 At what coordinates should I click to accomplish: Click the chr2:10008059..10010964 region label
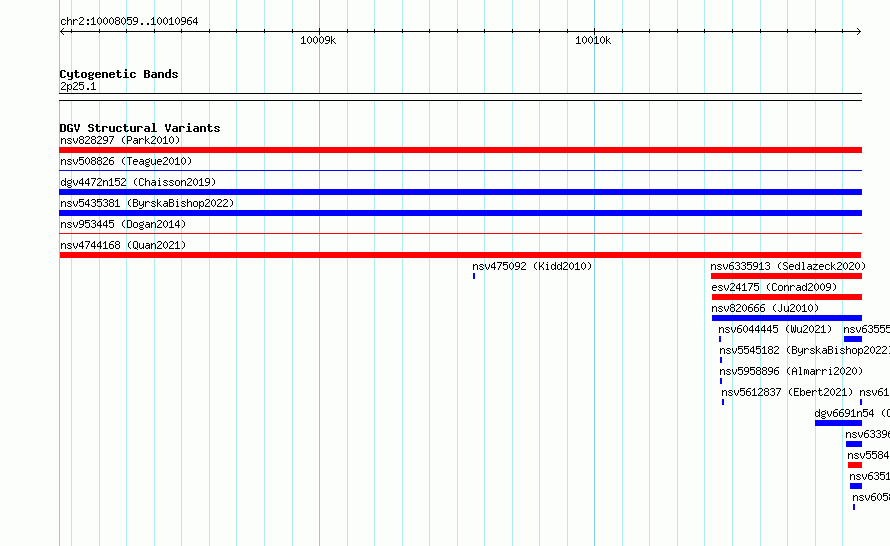[129, 21]
